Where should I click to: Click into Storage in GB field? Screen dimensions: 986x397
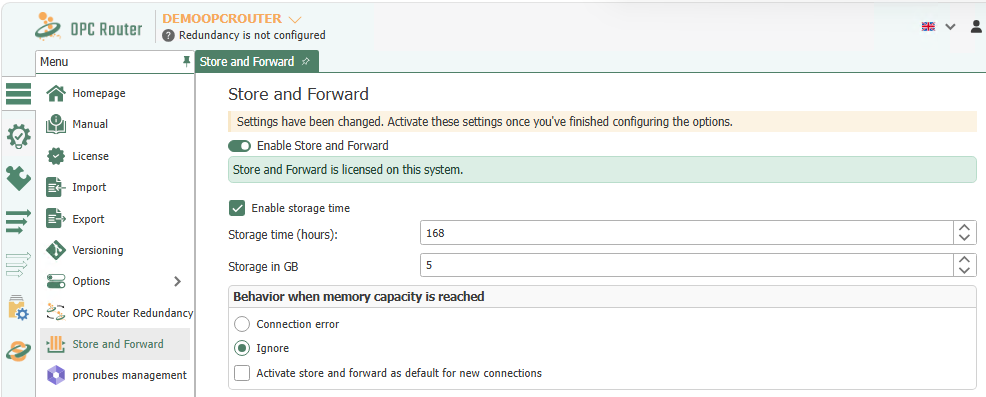pyautogui.click(x=687, y=266)
